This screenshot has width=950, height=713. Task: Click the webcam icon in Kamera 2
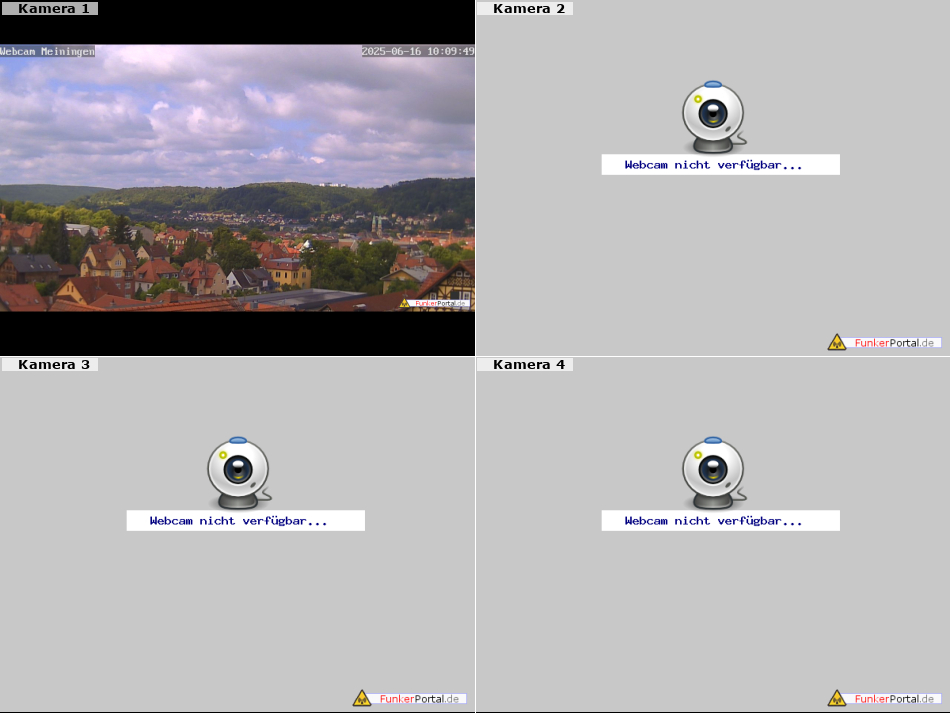coord(714,117)
